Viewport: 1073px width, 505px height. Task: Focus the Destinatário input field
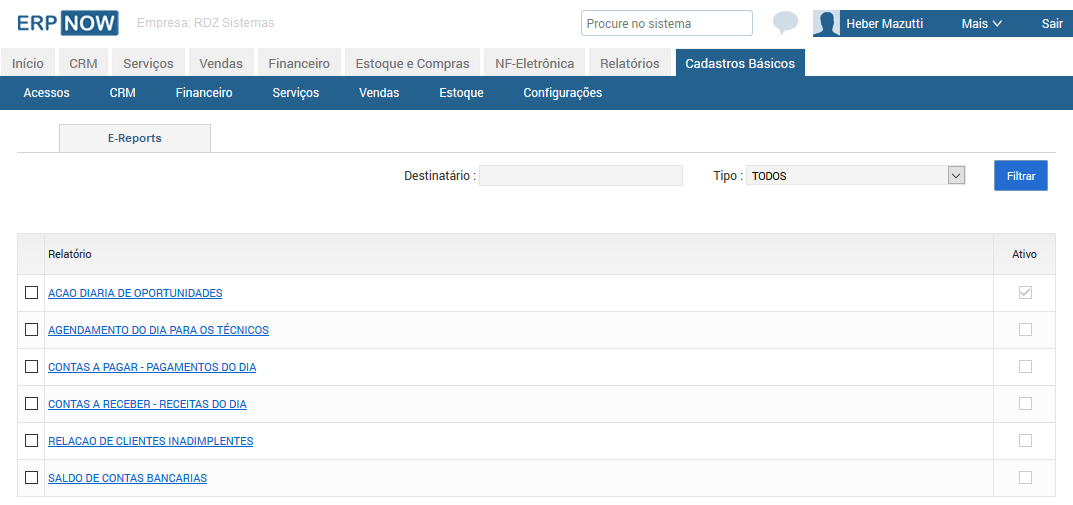coord(581,175)
